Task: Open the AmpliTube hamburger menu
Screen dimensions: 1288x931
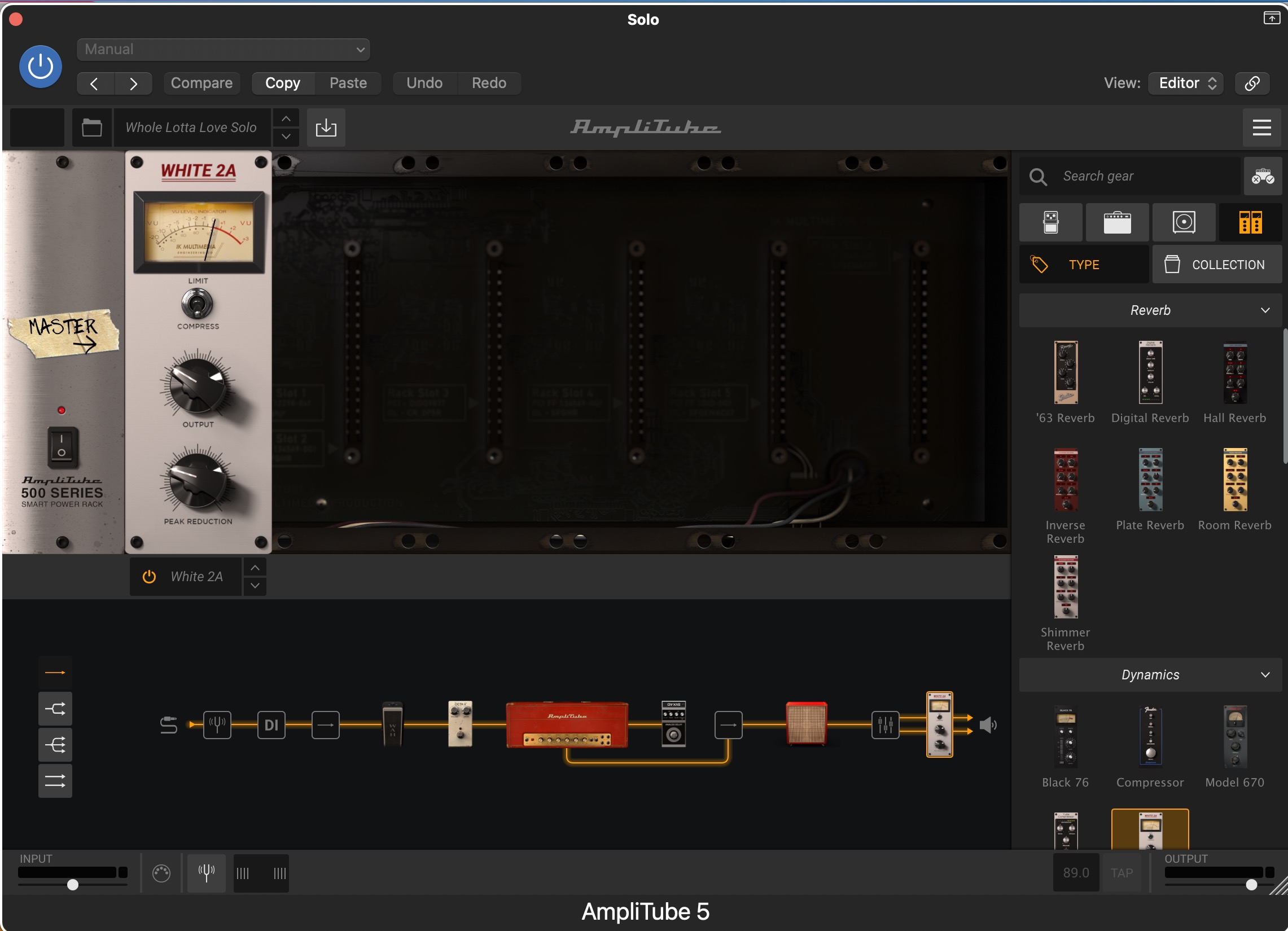Action: pyautogui.click(x=1261, y=127)
